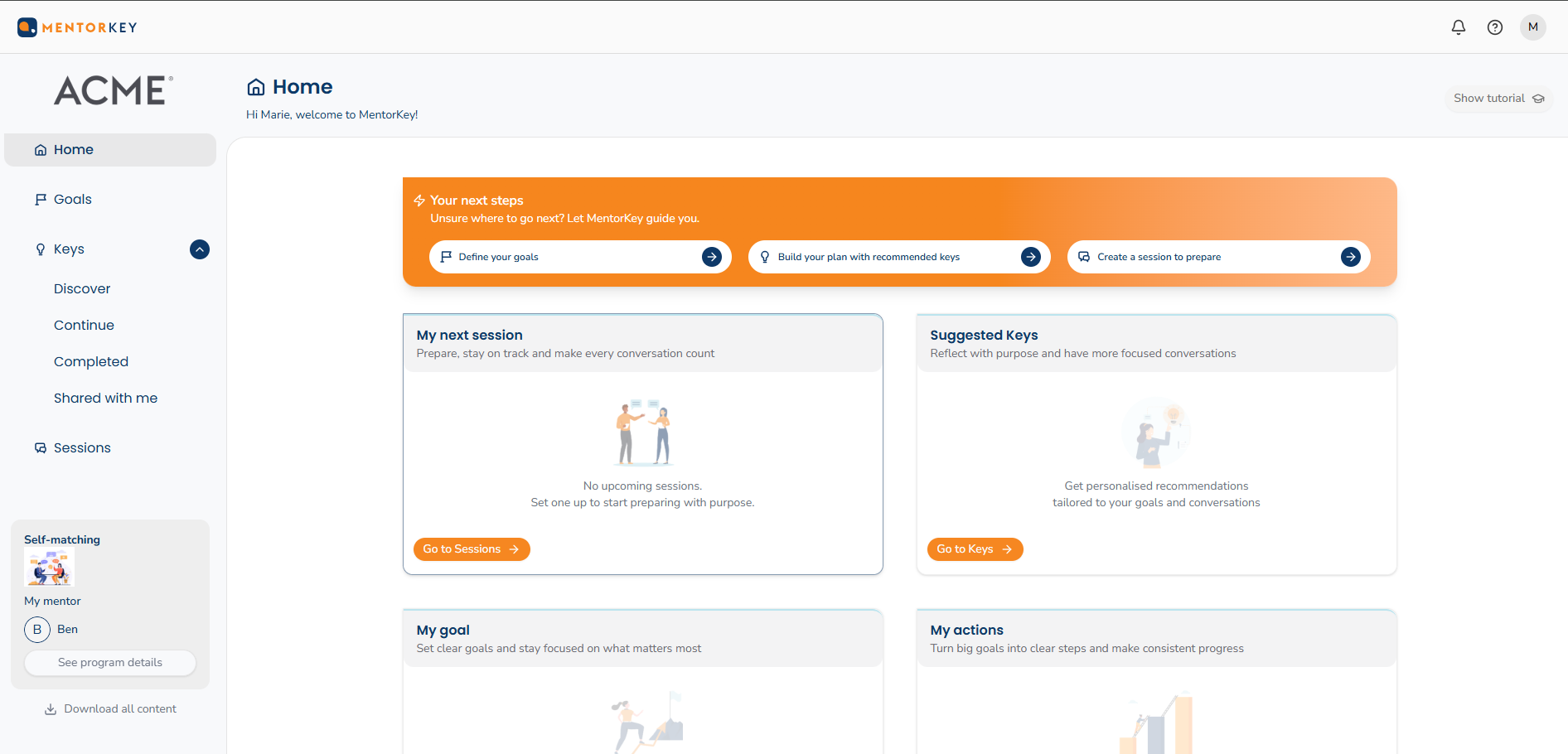Click the arrow on Create a session
Viewport: 1568px width, 754px height.
coord(1351,257)
